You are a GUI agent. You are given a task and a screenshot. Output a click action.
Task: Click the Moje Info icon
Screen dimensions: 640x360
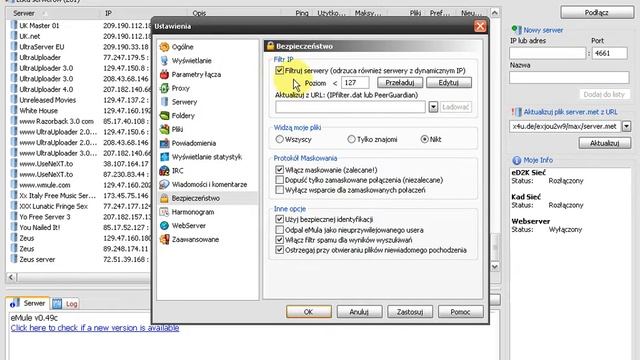517,160
